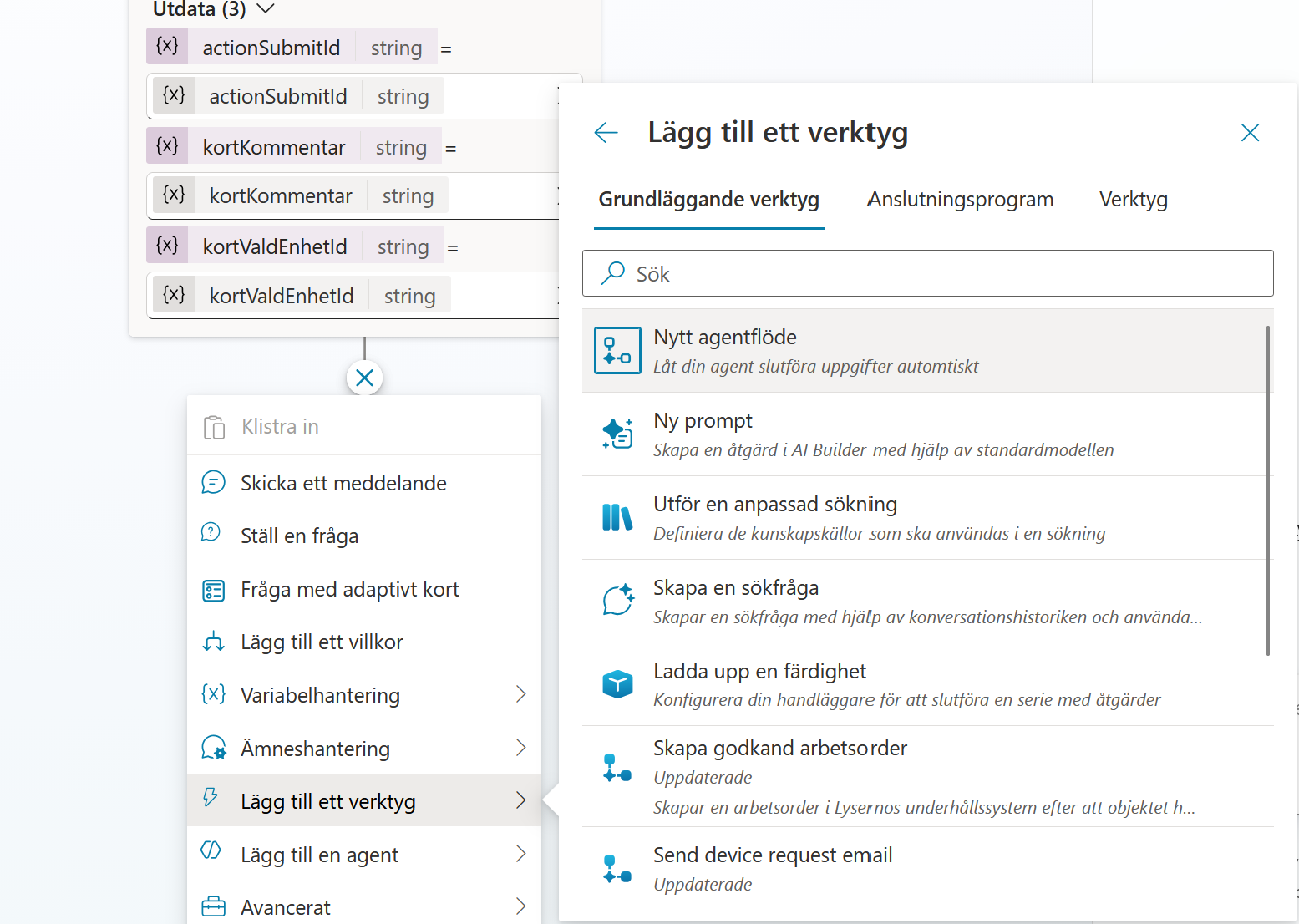Collapse the Utdata (3) section chevron
This screenshot has height=924, width=1299.
(x=265, y=8)
